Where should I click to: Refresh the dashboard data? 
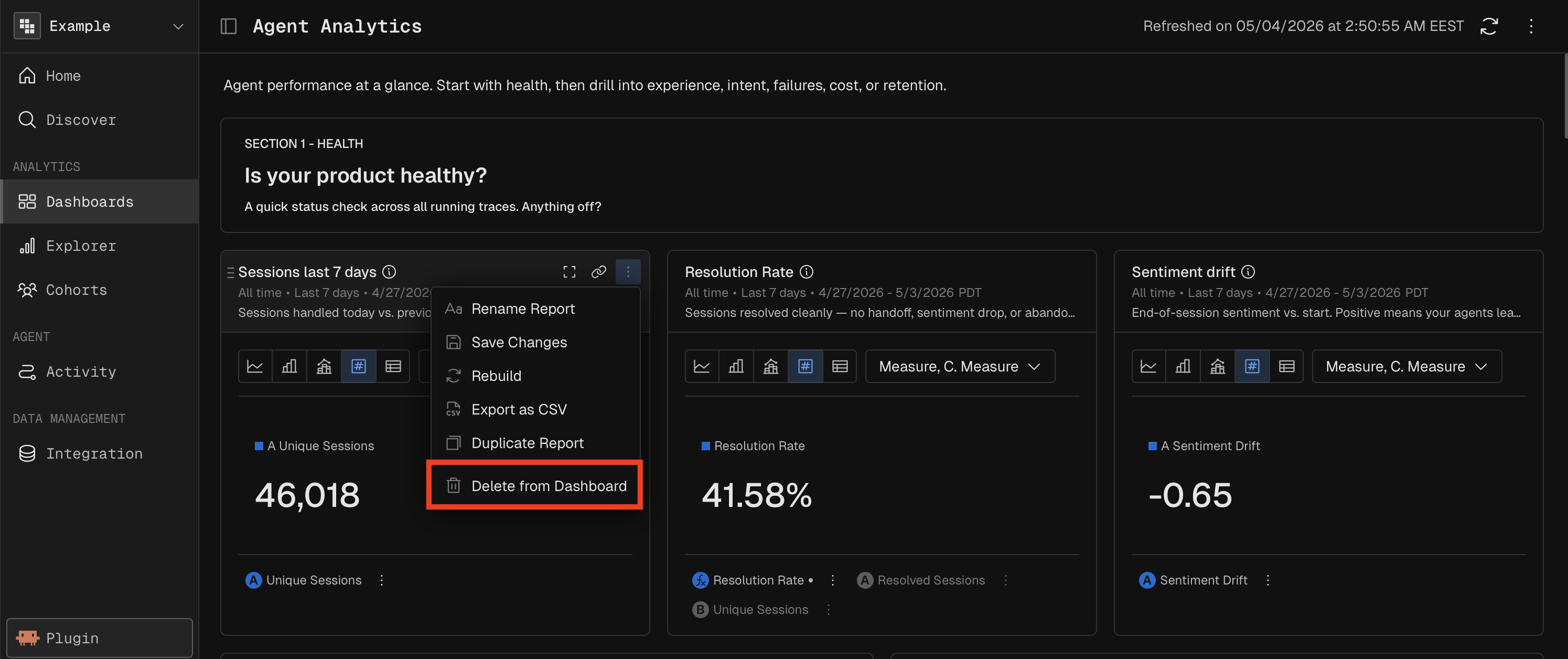tap(1489, 26)
